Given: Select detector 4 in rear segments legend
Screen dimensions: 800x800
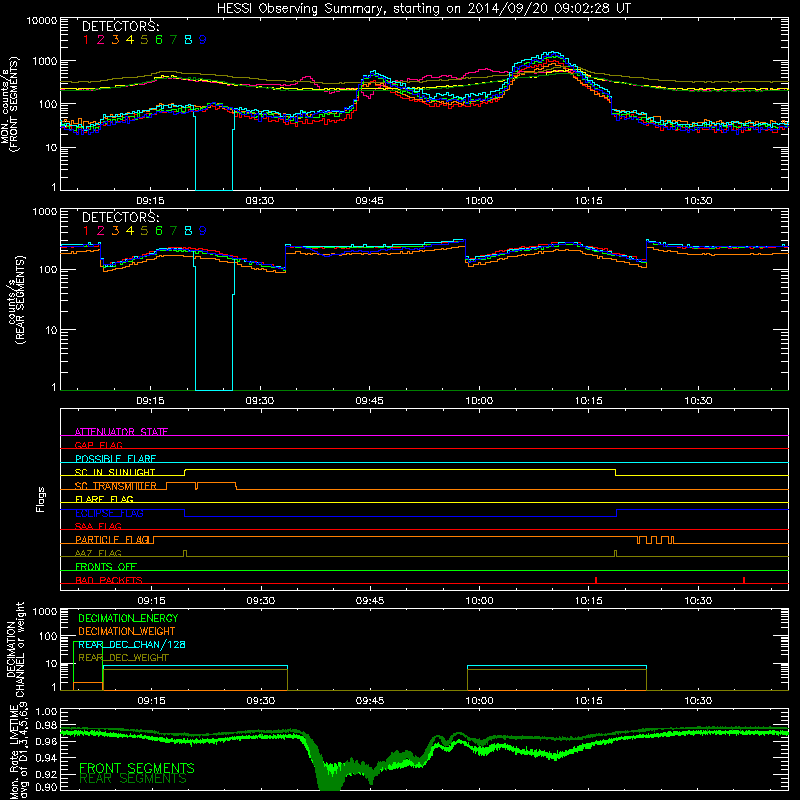Looking at the screenshot, I should [x=130, y=231].
